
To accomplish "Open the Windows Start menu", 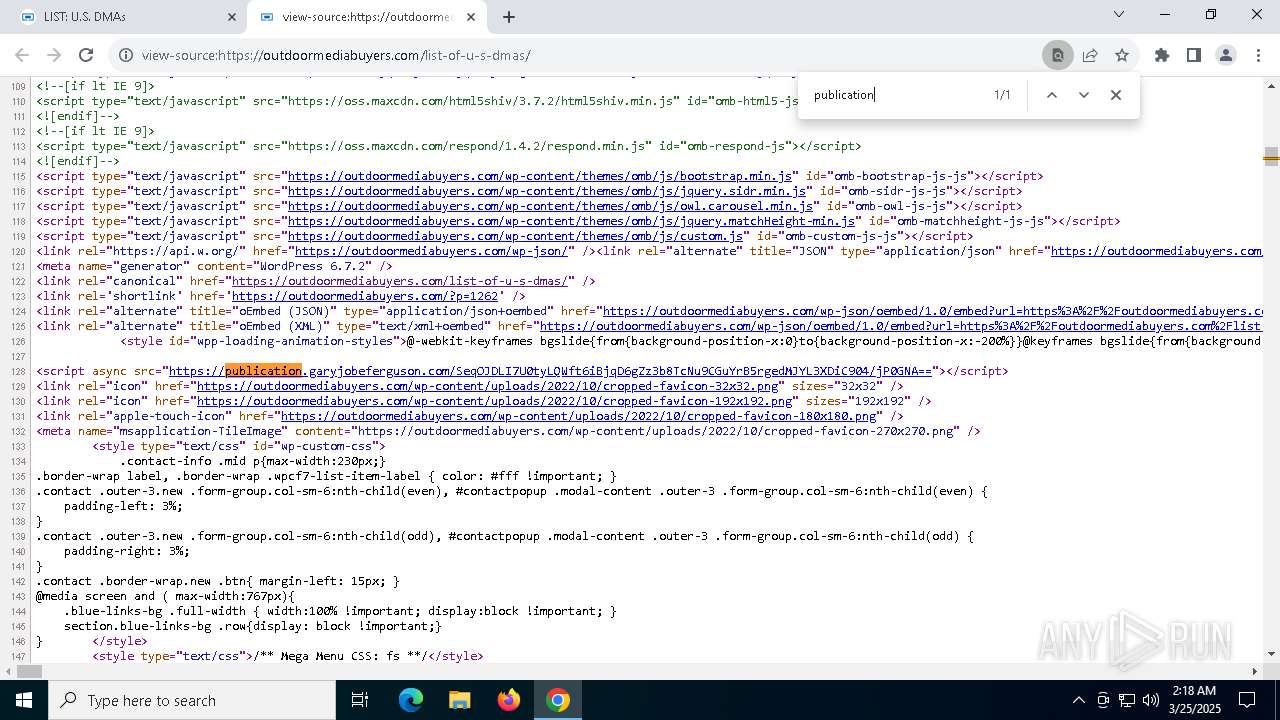I will pos(24,700).
